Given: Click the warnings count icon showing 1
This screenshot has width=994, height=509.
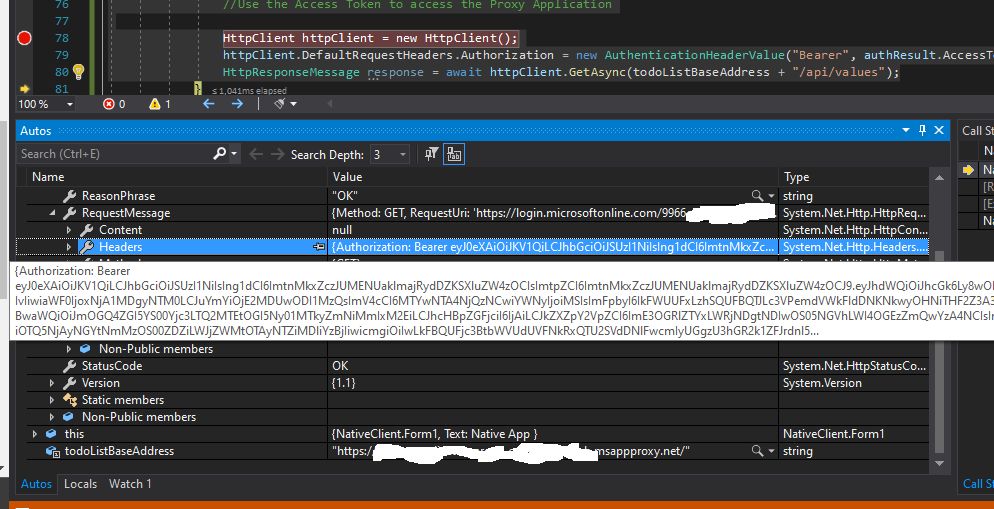Looking at the screenshot, I should pyautogui.click(x=155, y=104).
